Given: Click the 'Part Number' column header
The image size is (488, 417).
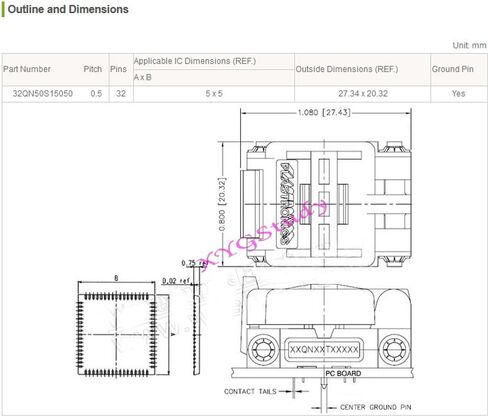Looking at the screenshot, I should point(27,69).
